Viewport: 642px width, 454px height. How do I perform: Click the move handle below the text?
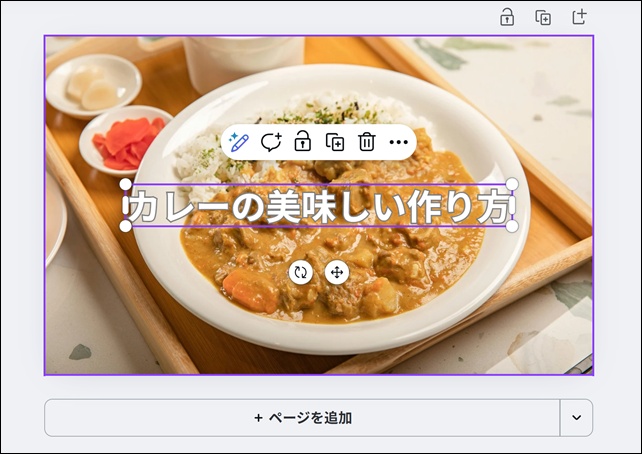[337, 272]
